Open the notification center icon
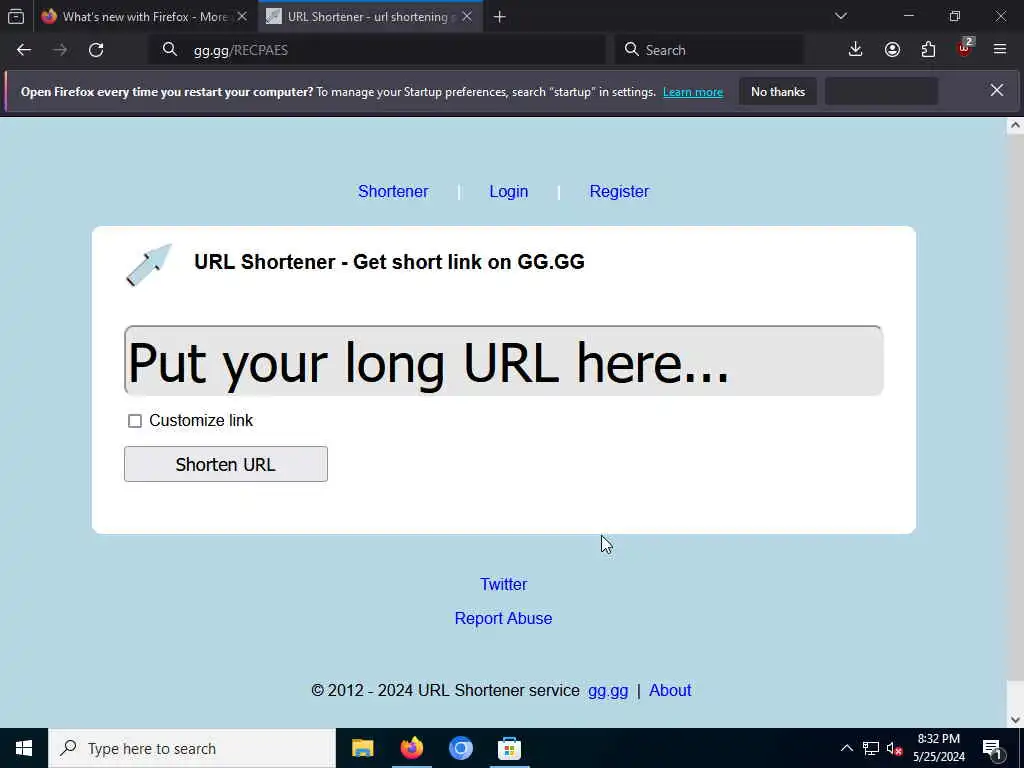Image resolution: width=1024 pixels, height=768 pixels. 992,748
